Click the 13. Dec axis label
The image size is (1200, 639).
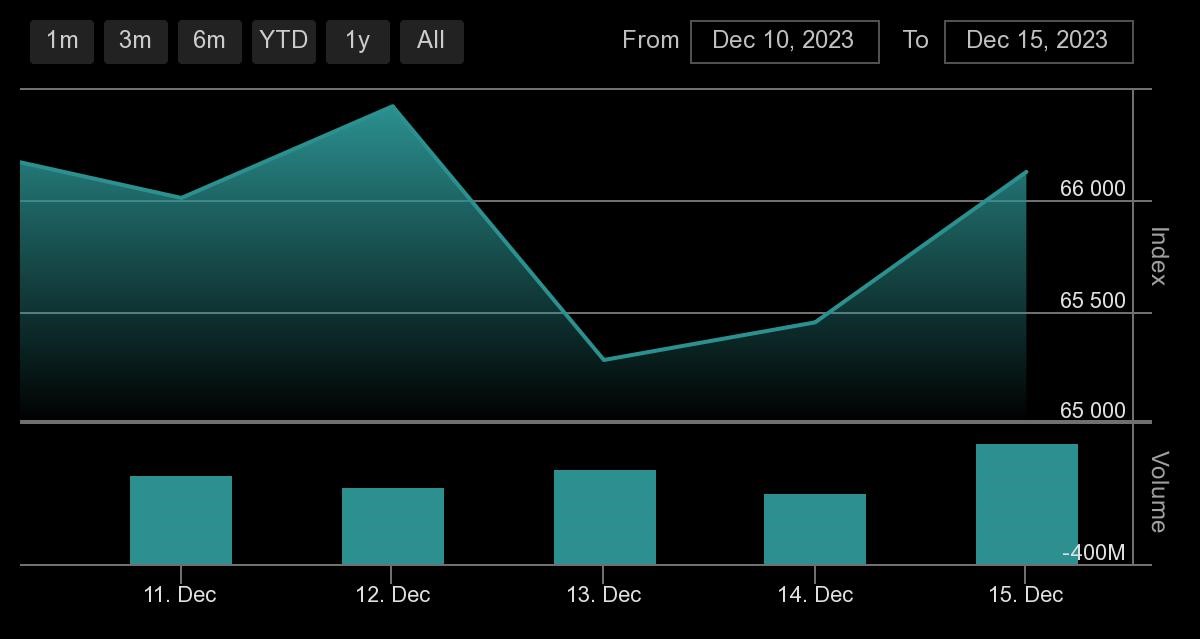tap(604, 595)
